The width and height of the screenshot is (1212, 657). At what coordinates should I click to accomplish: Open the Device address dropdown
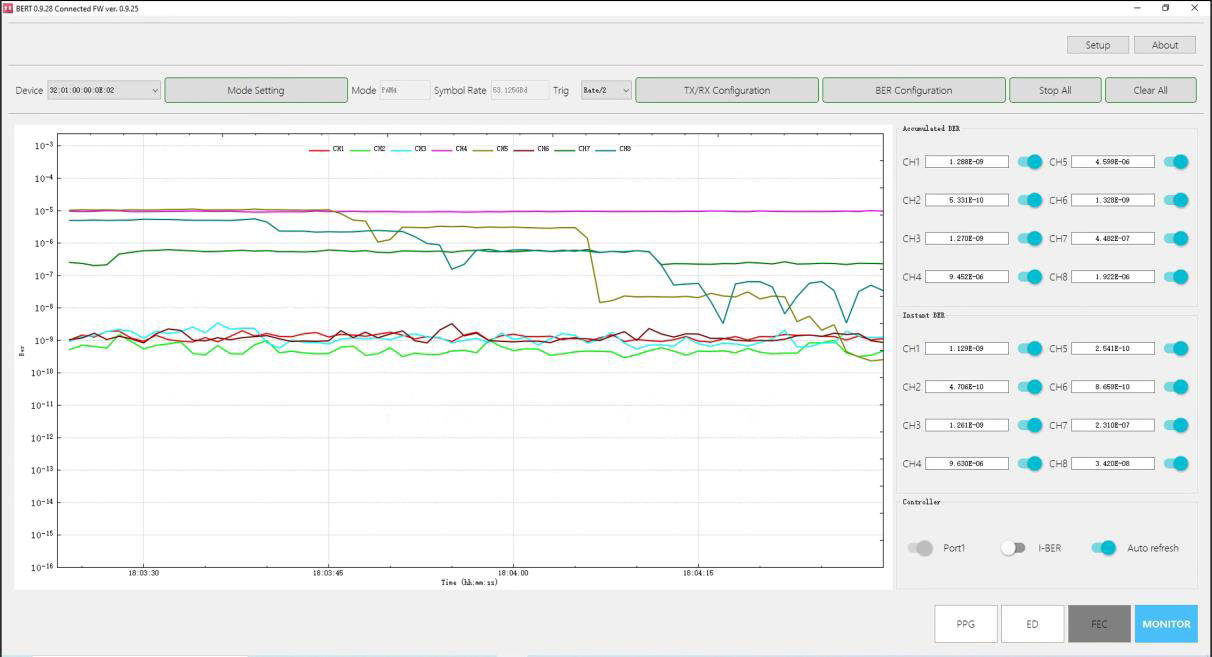(104, 91)
